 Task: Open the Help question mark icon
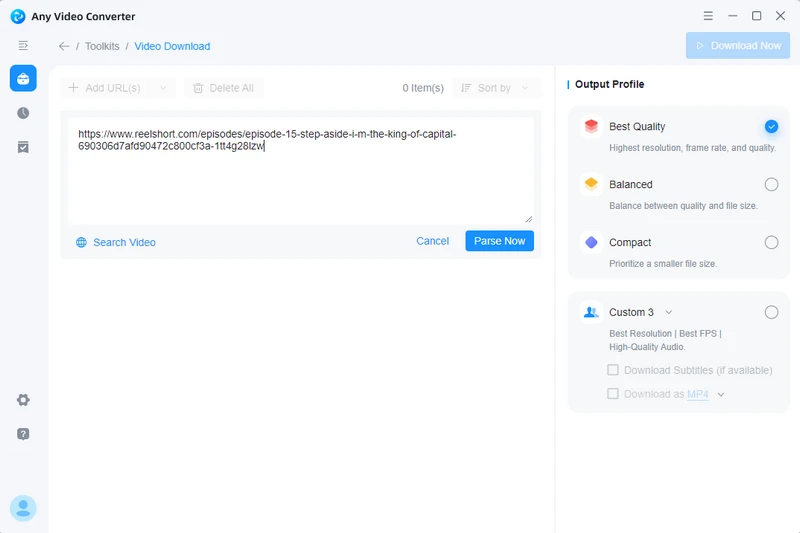click(23, 434)
